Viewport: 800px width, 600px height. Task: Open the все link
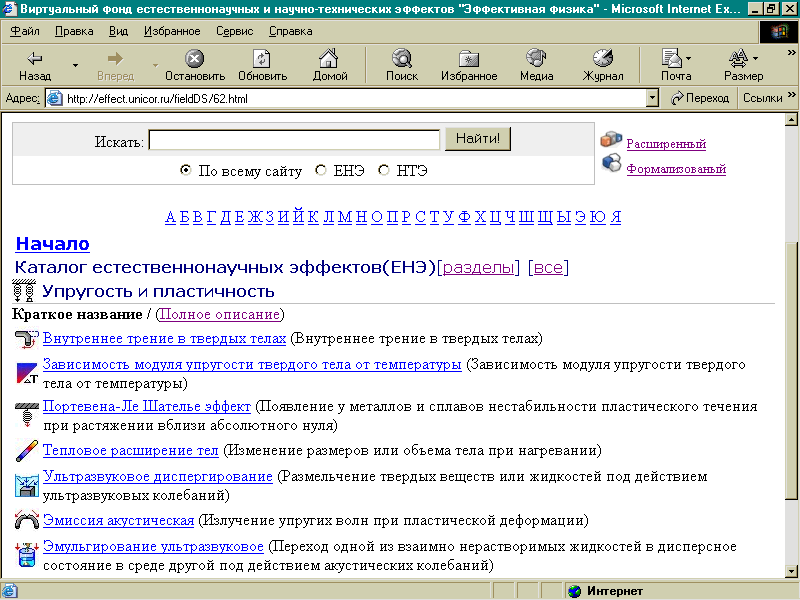[x=548, y=267]
